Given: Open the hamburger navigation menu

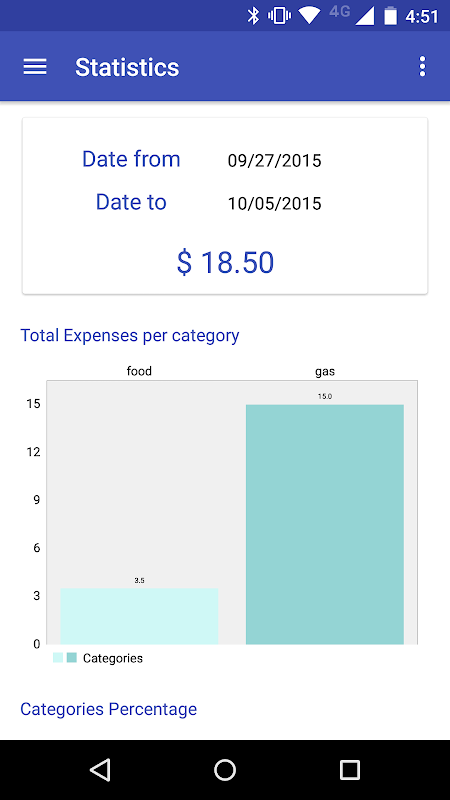Looking at the screenshot, I should [x=35, y=67].
